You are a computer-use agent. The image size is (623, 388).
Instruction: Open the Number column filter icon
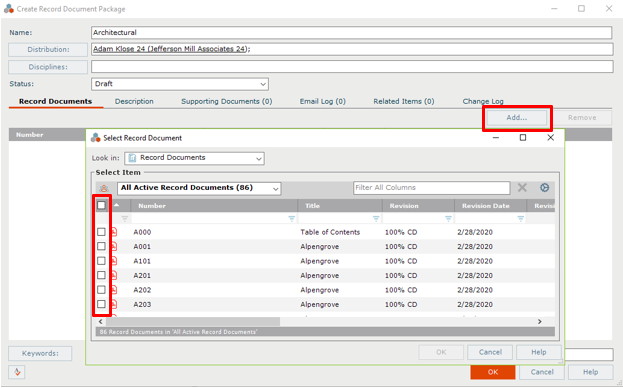292,219
